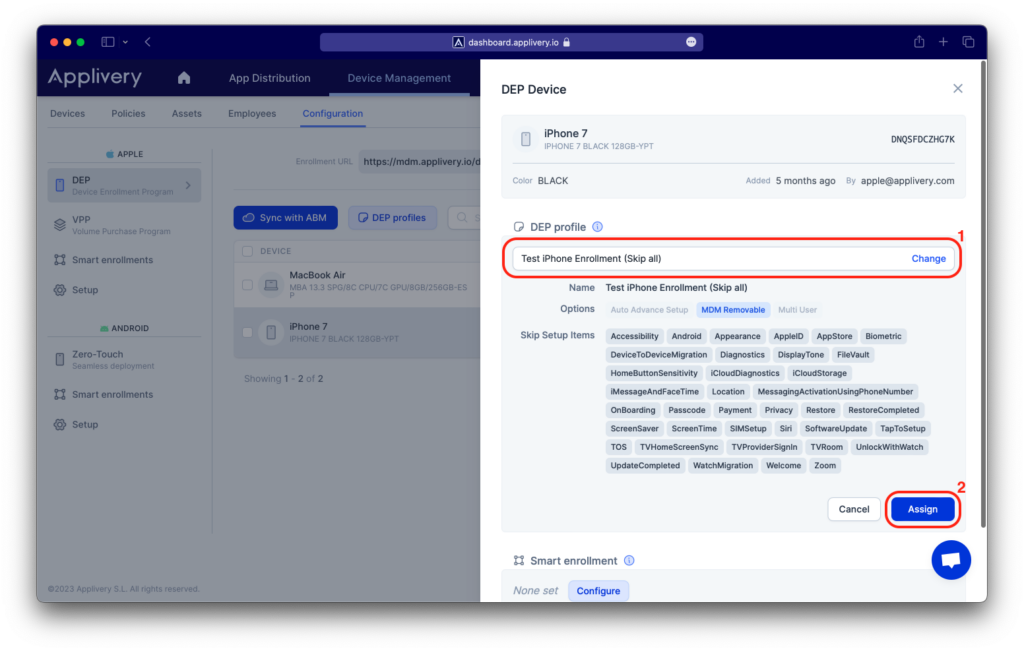Open the DEP profile selector field
Screen dimensions: 1024x651
[733, 259]
